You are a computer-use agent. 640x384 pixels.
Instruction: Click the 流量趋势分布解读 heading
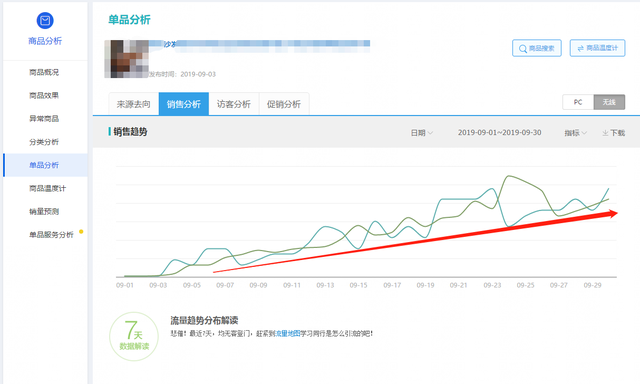point(204,320)
